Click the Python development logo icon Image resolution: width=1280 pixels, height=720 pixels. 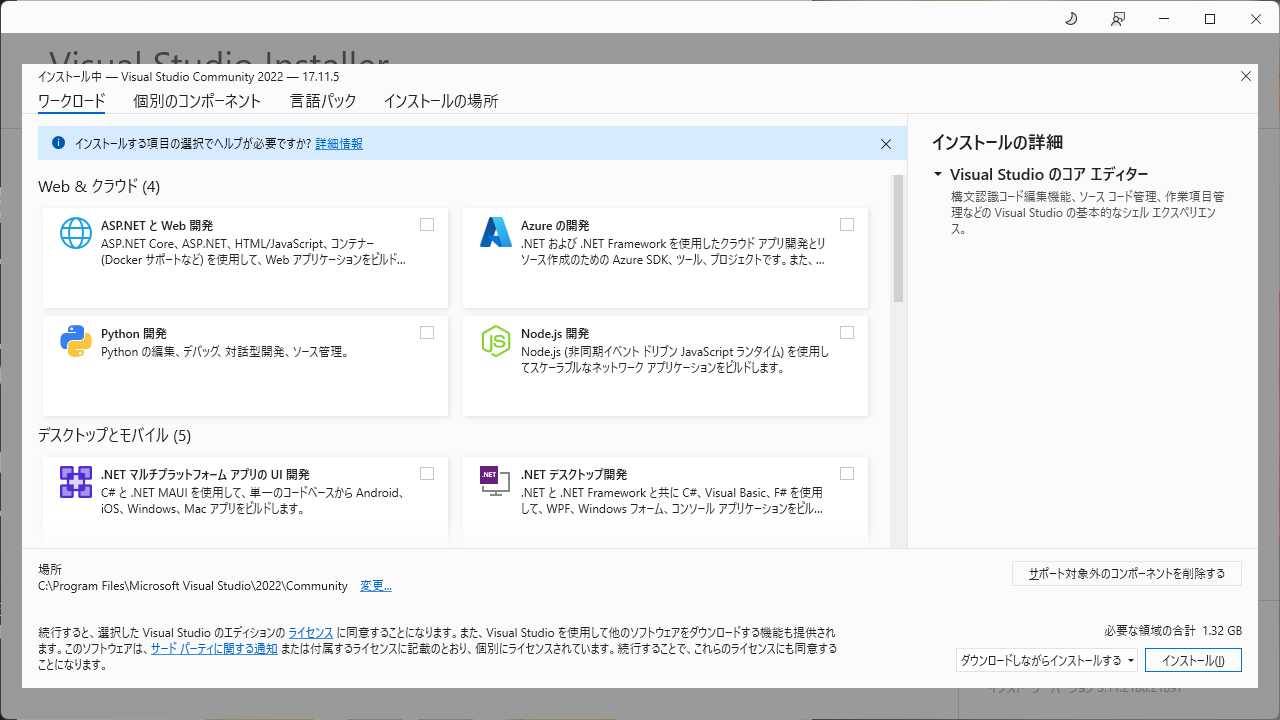coord(76,341)
